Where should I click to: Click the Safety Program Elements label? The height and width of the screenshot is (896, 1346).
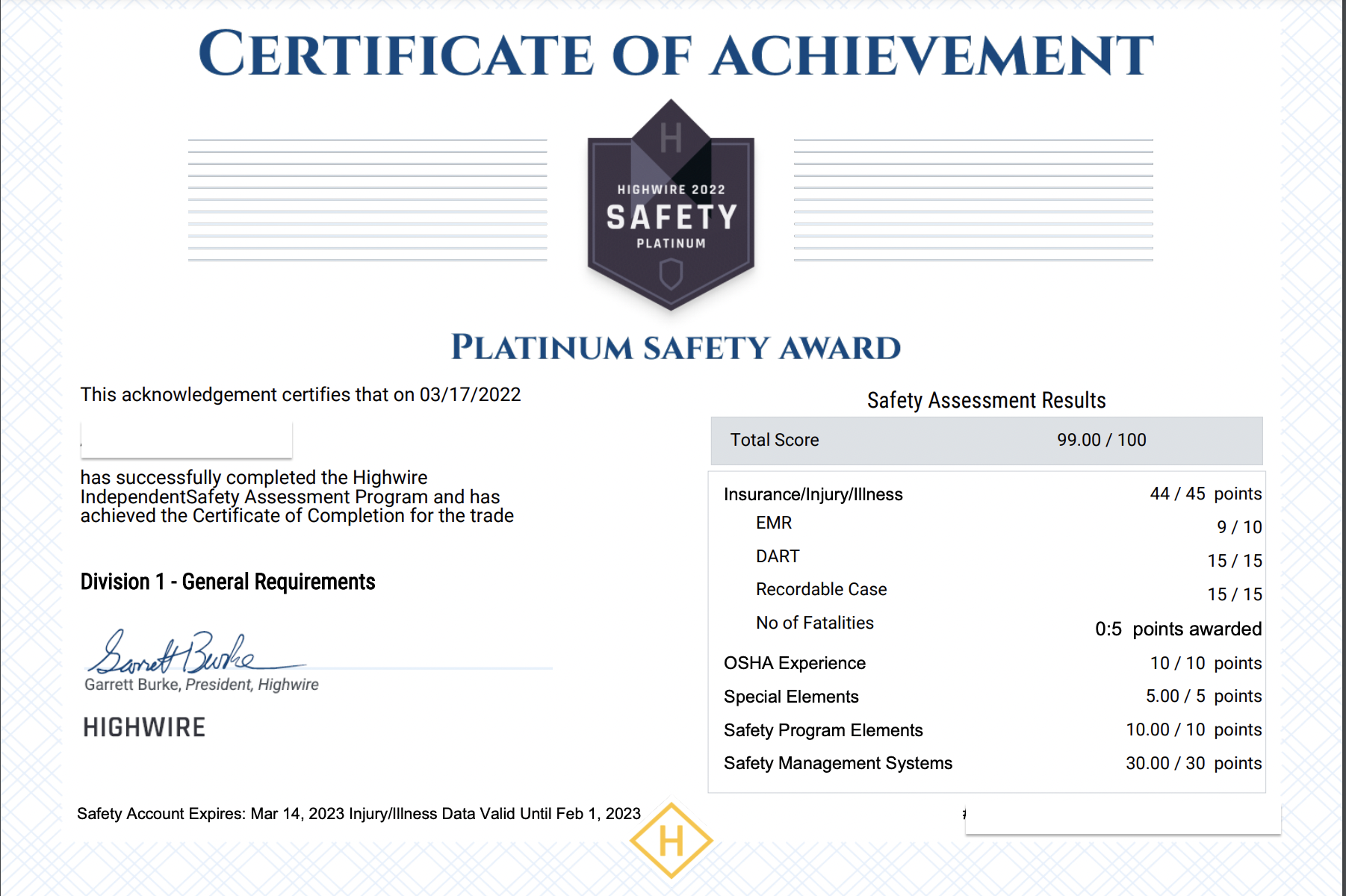point(823,730)
